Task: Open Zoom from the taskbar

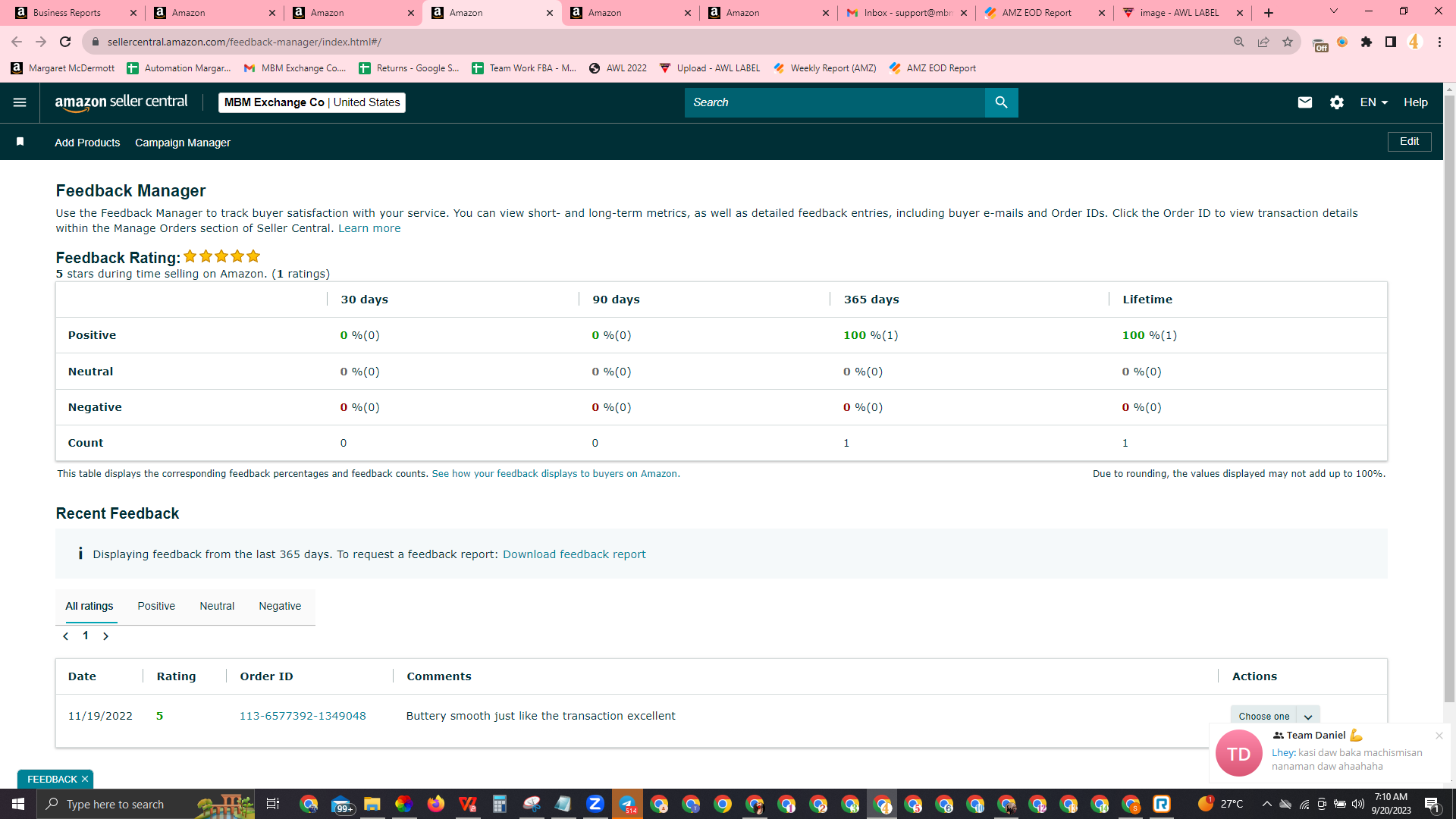Action: (x=595, y=804)
